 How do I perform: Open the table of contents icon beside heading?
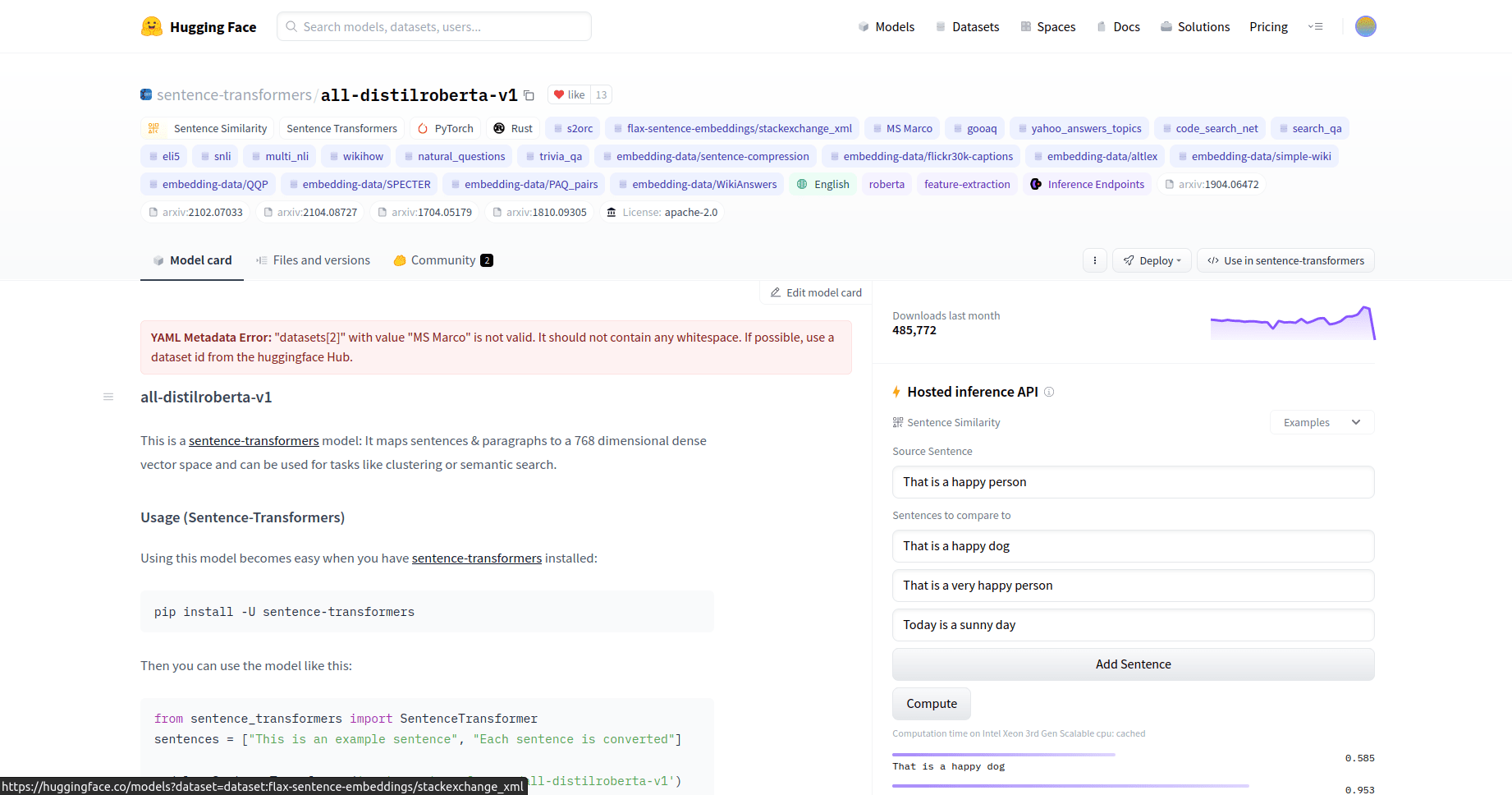[x=108, y=397]
